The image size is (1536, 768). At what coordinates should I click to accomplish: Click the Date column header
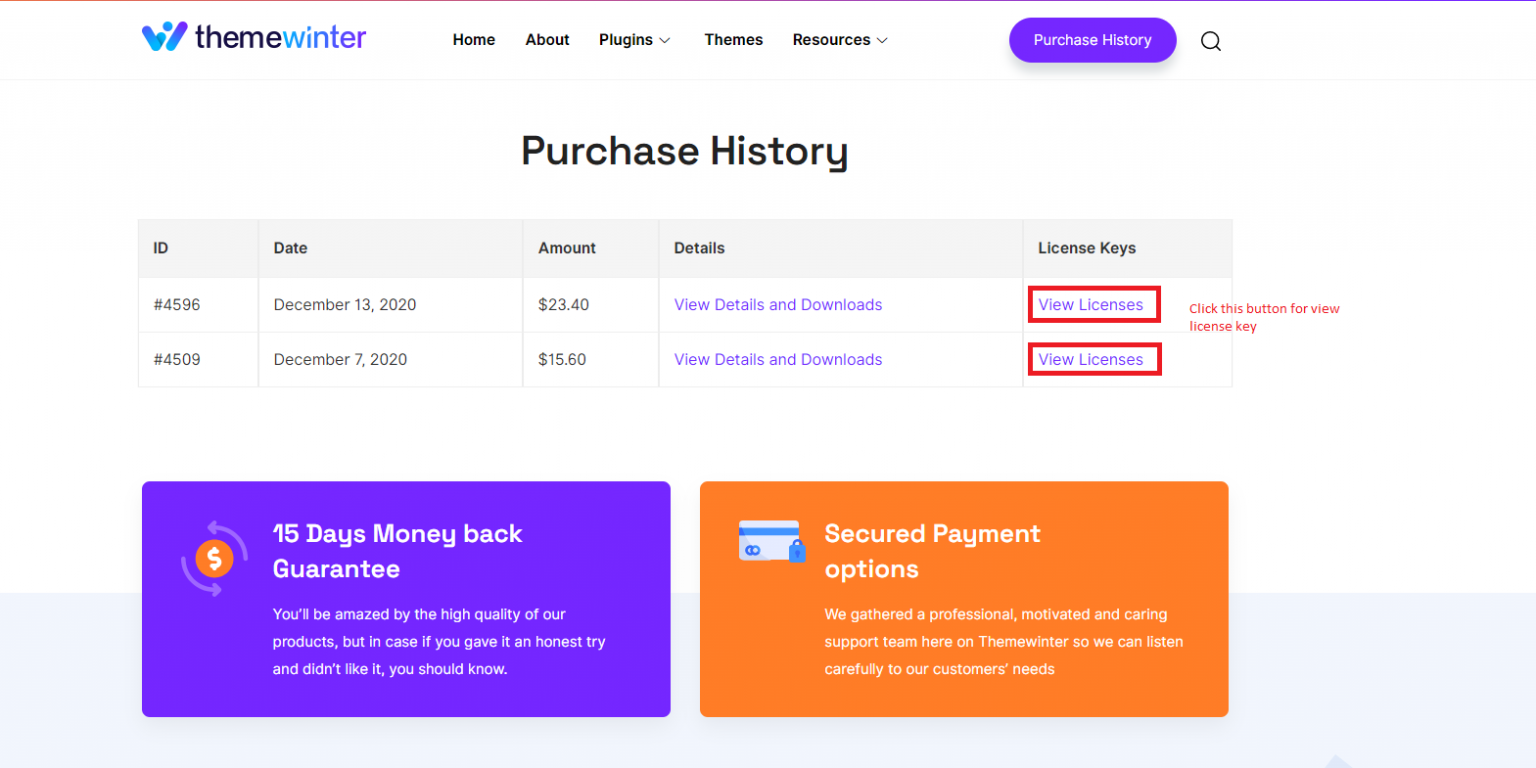pos(290,248)
